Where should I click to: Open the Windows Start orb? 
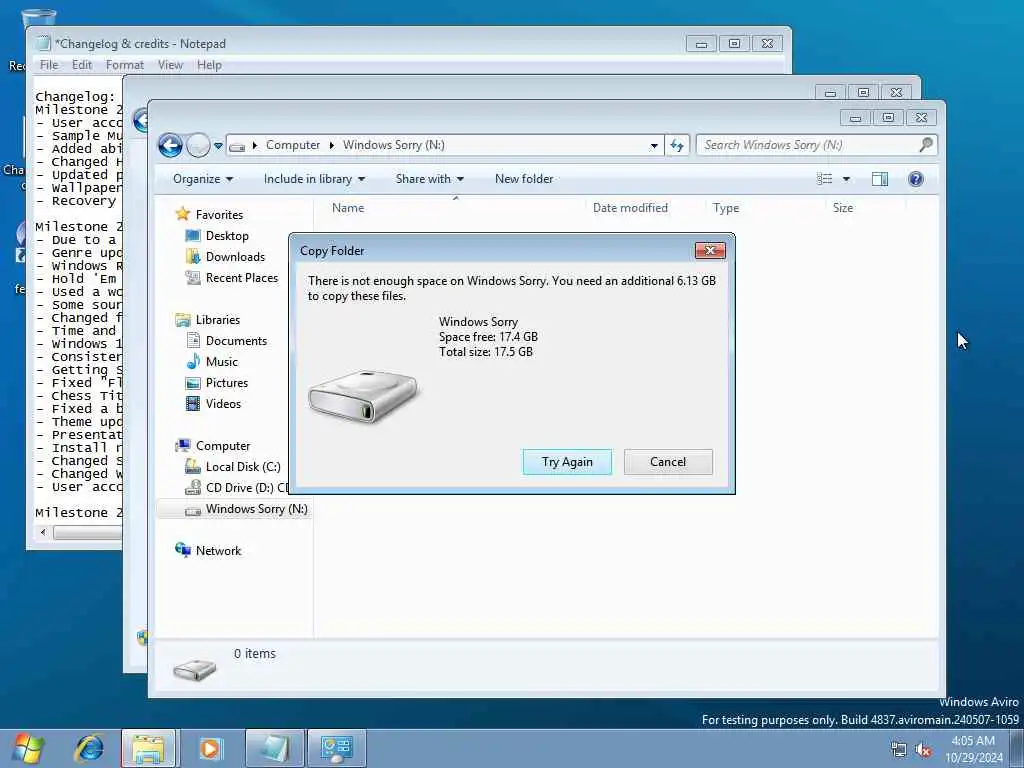[28, 748]
